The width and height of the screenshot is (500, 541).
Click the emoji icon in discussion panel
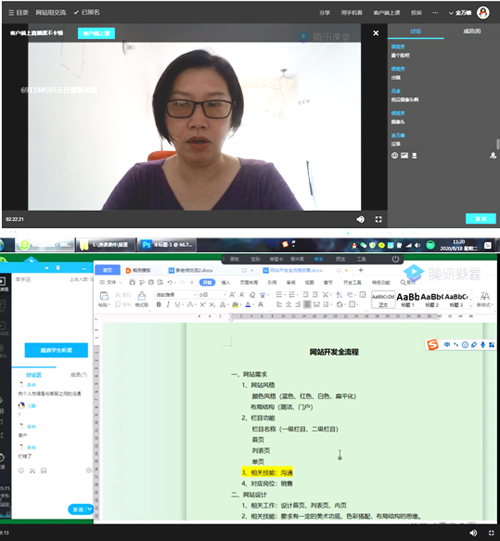point(394,156)
